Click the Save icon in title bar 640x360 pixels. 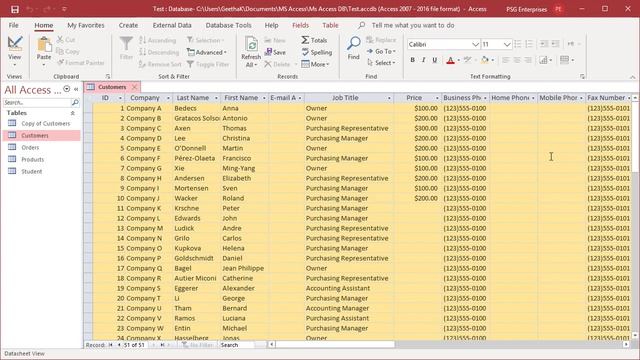tap(15, 9)
